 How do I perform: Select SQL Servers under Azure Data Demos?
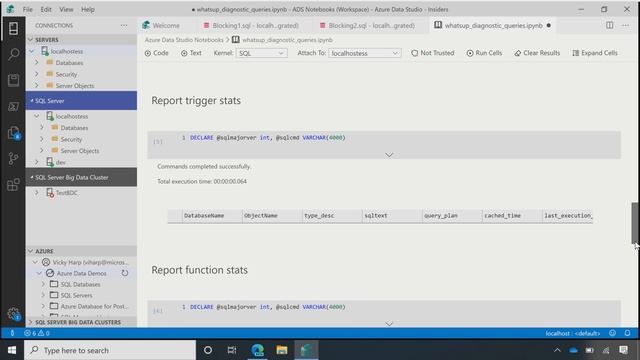click(76, 295)
